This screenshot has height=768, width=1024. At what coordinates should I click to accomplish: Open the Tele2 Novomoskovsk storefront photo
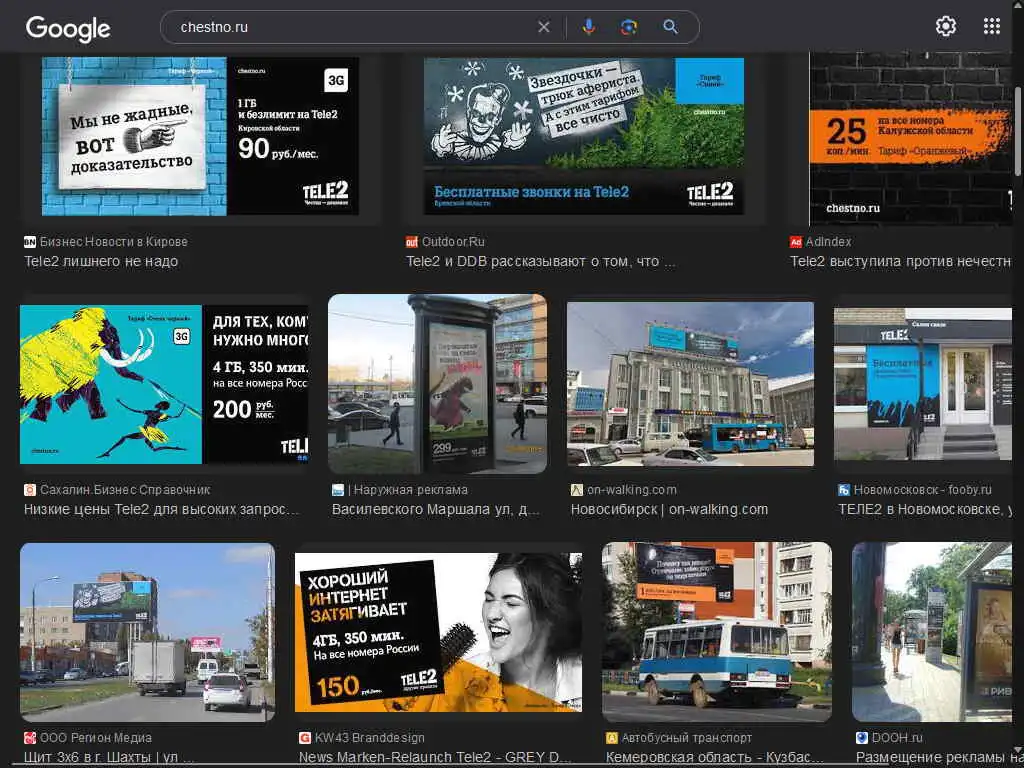(923, 384)
